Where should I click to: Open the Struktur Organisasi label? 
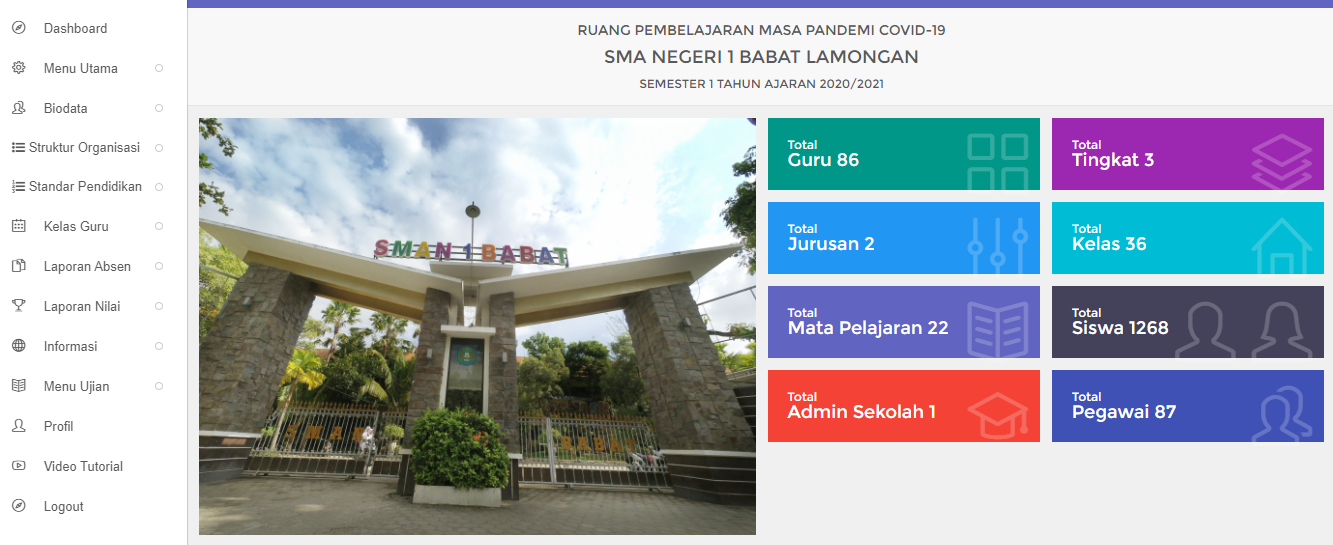click(x=84, y=148)
